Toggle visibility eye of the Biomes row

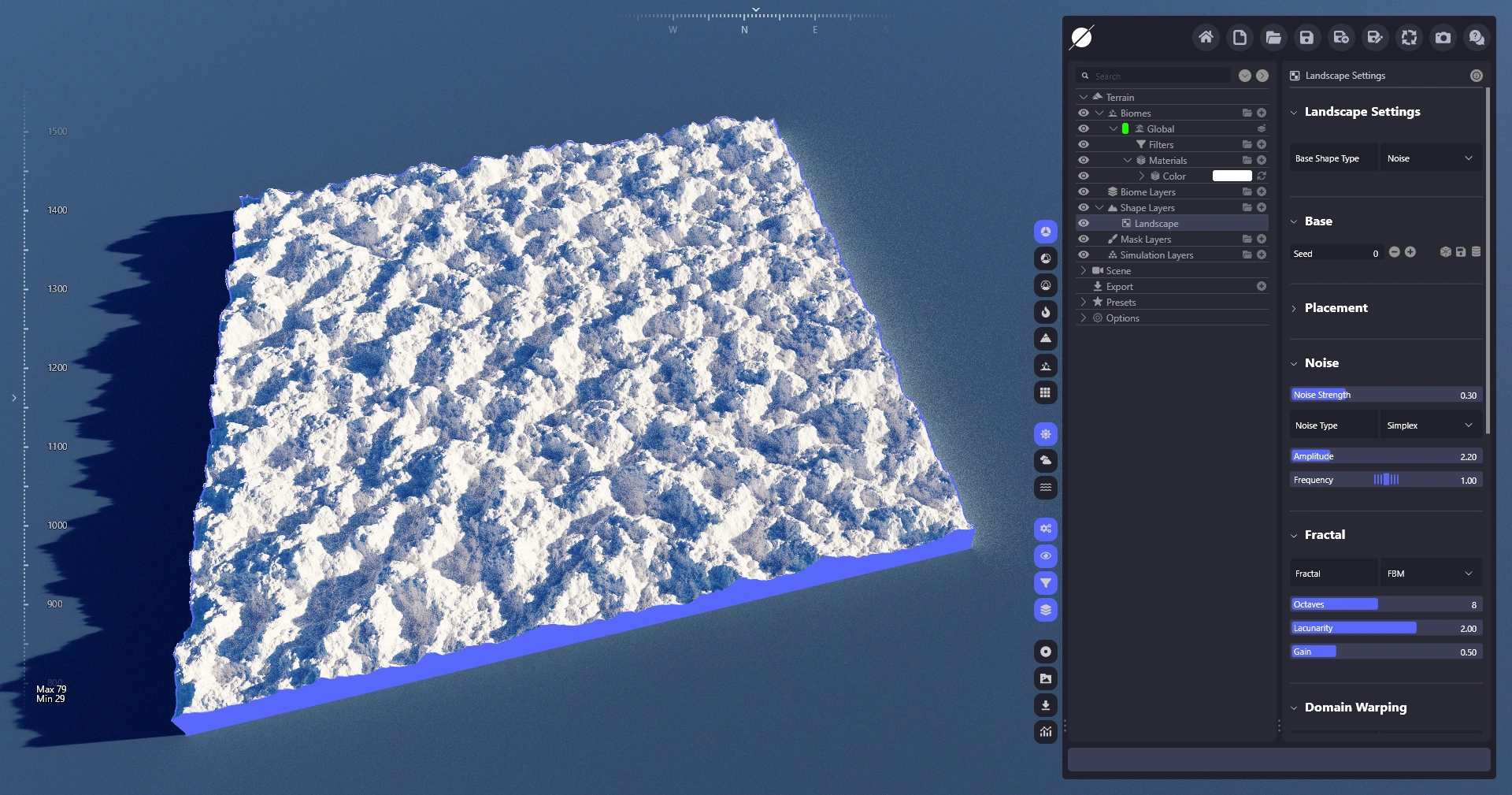click(1084, 113)
